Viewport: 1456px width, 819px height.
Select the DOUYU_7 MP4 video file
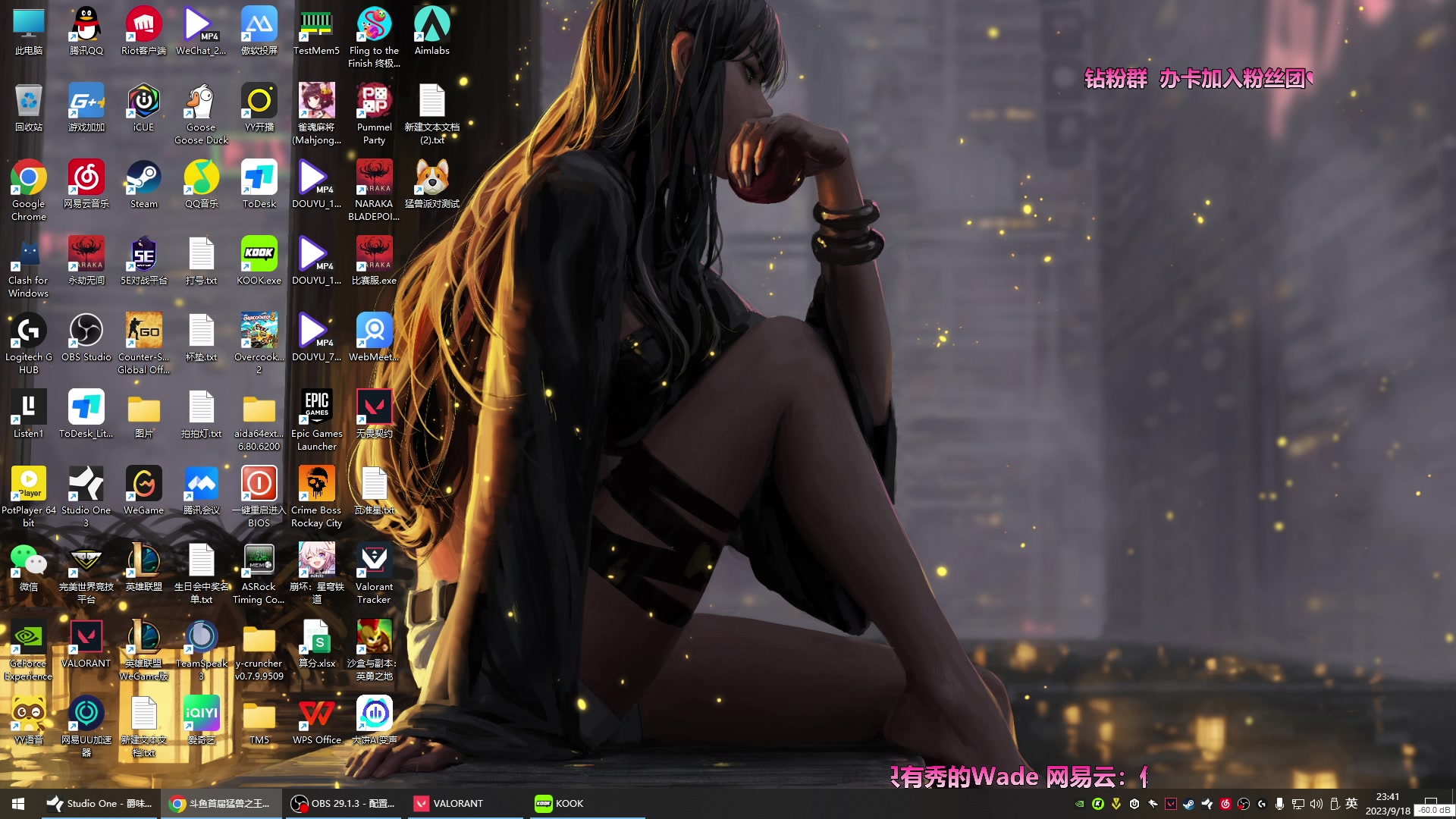(317, 337)
